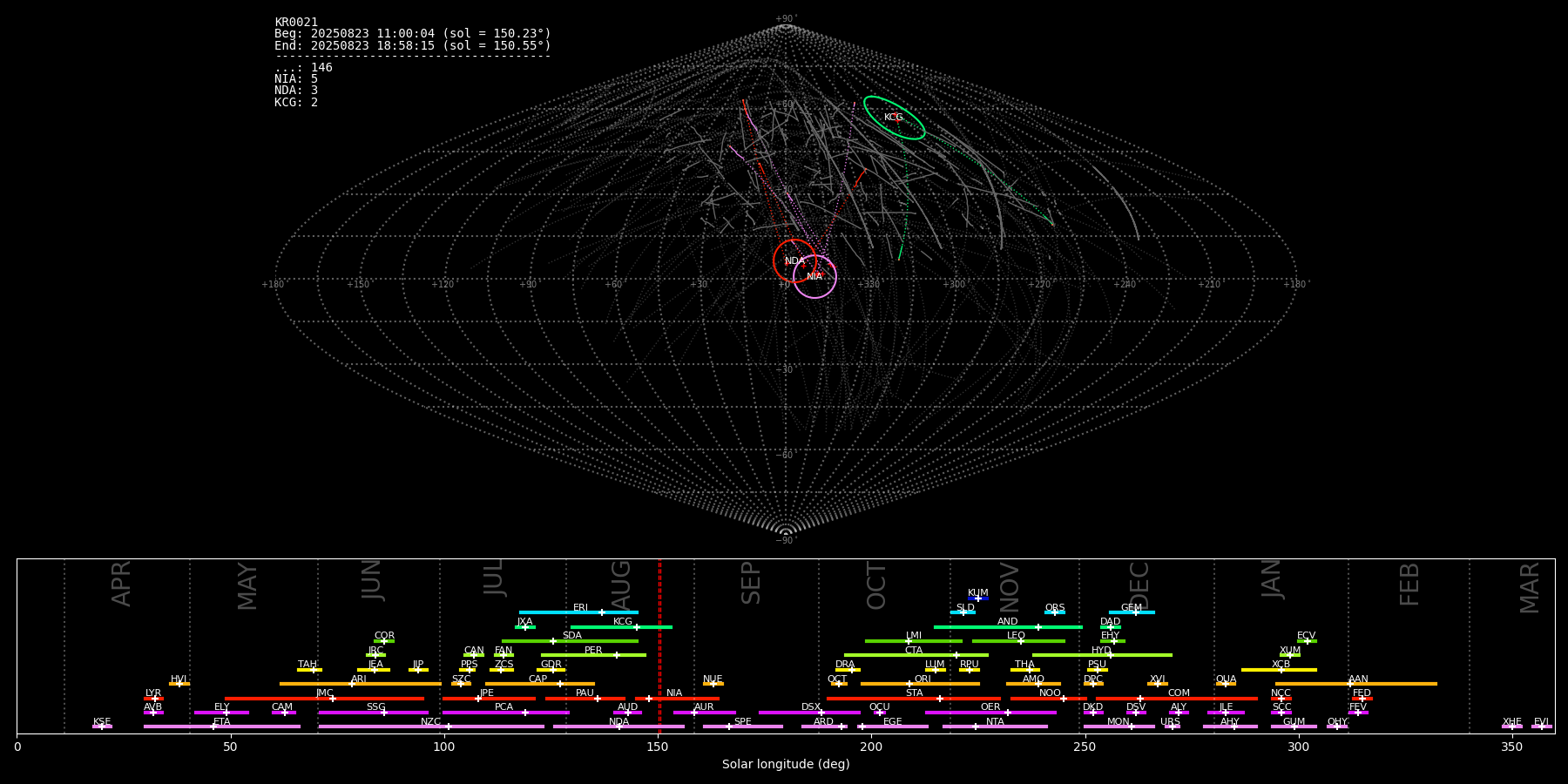Click the +90° label at map top
Viewport: 1568px width, 784px height.
pos(786,19)
